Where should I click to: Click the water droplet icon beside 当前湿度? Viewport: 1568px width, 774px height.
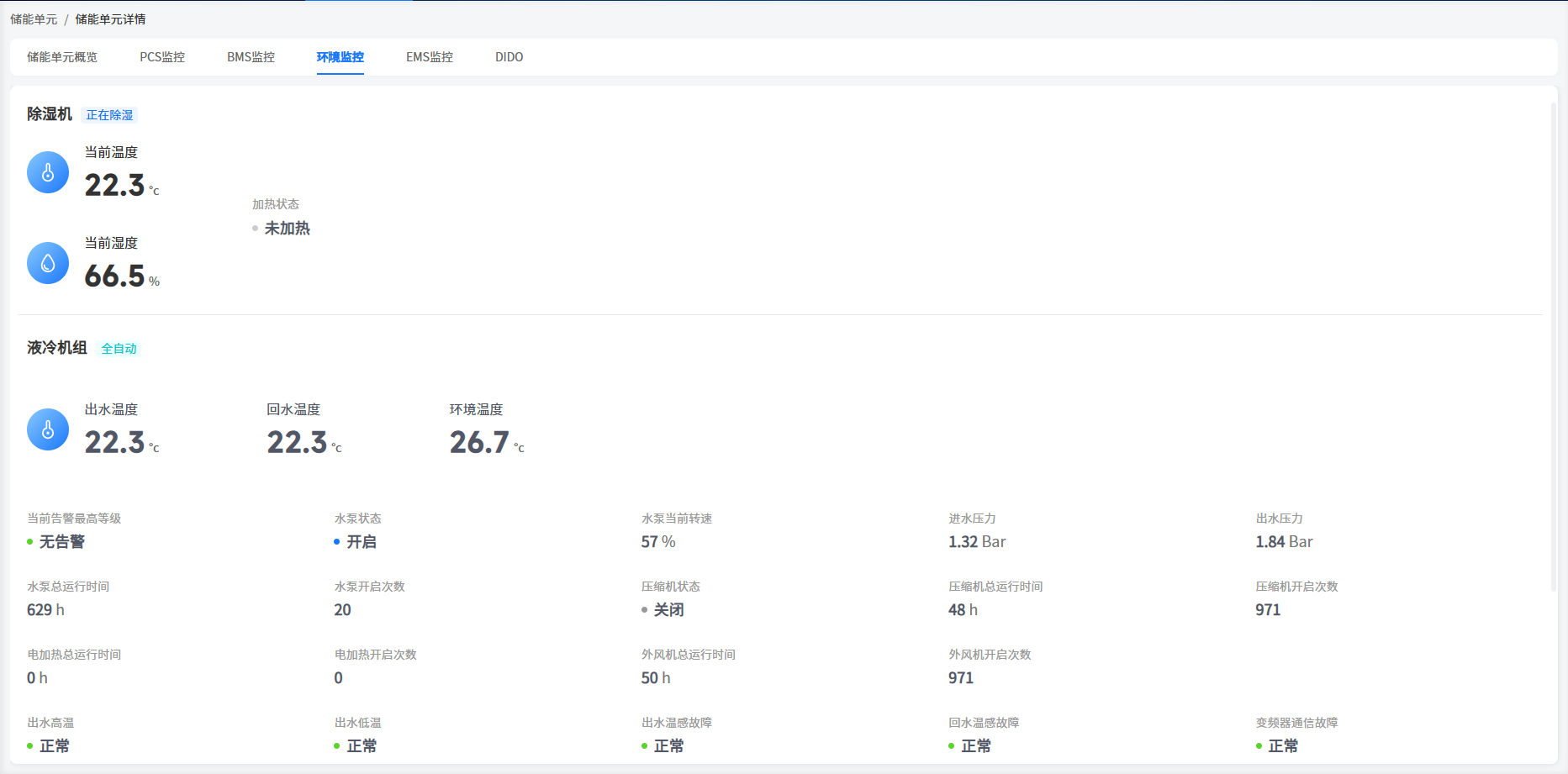pyautogui.click(x=48, y=263)
